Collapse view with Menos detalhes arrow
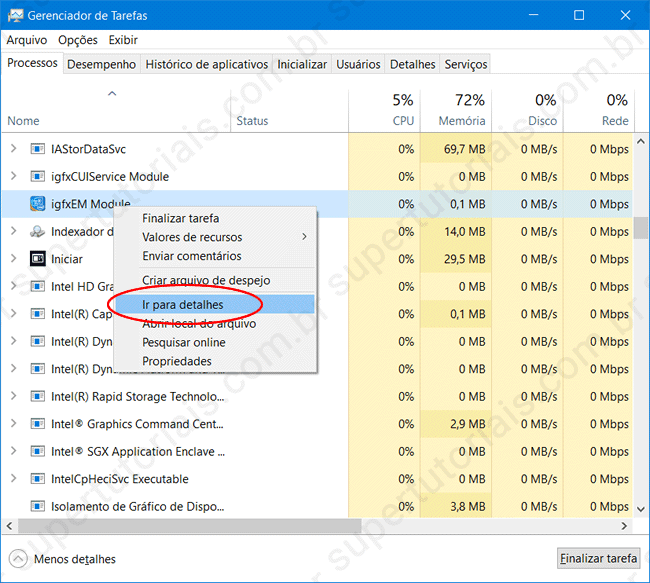 pyautogui.click(x=17, y=559)
